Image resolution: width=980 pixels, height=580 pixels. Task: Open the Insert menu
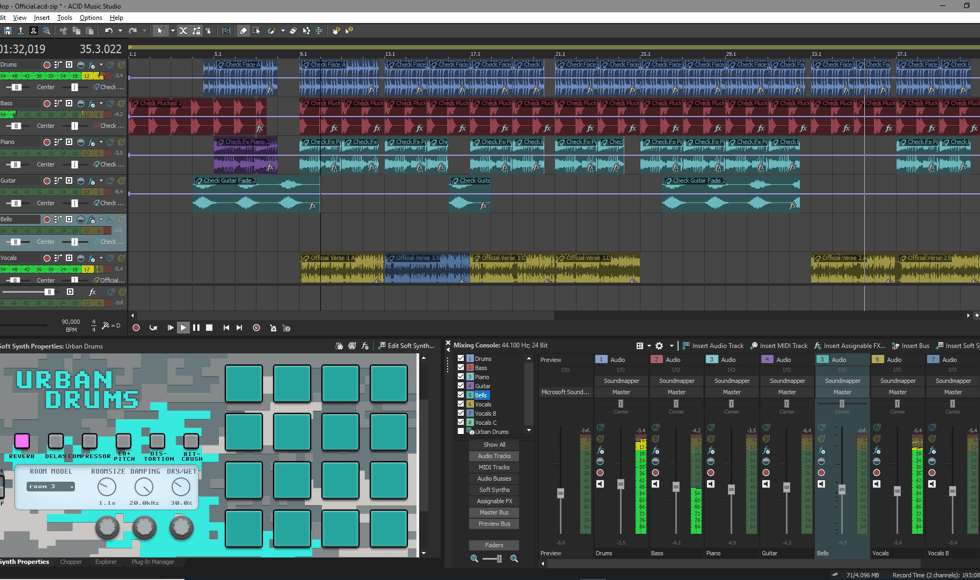point(41,18)
